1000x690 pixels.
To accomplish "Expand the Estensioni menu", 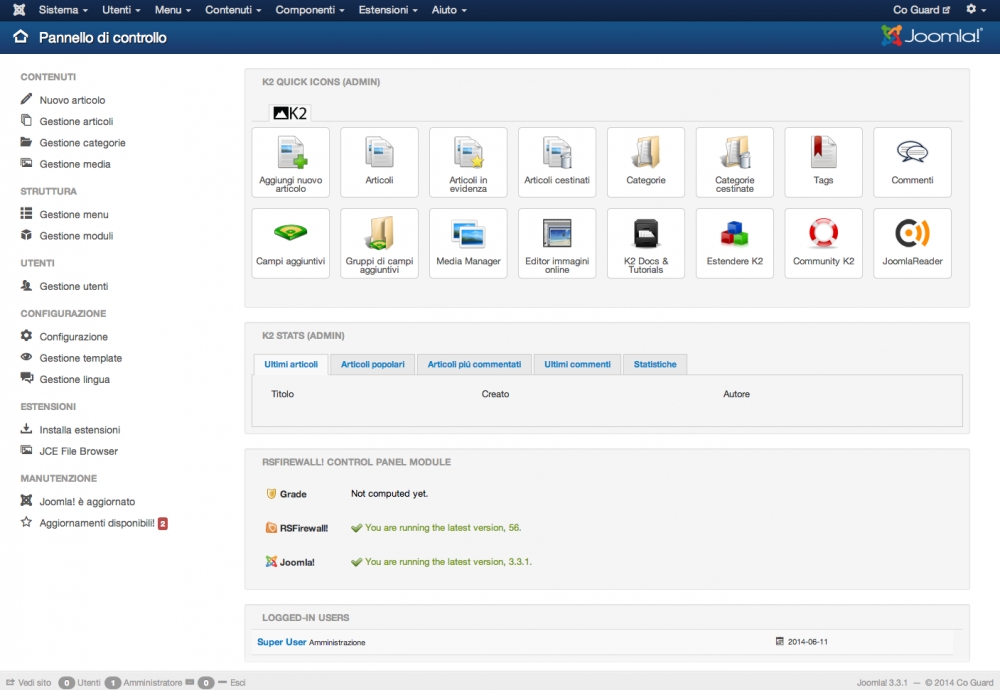I will pos(388,10).
